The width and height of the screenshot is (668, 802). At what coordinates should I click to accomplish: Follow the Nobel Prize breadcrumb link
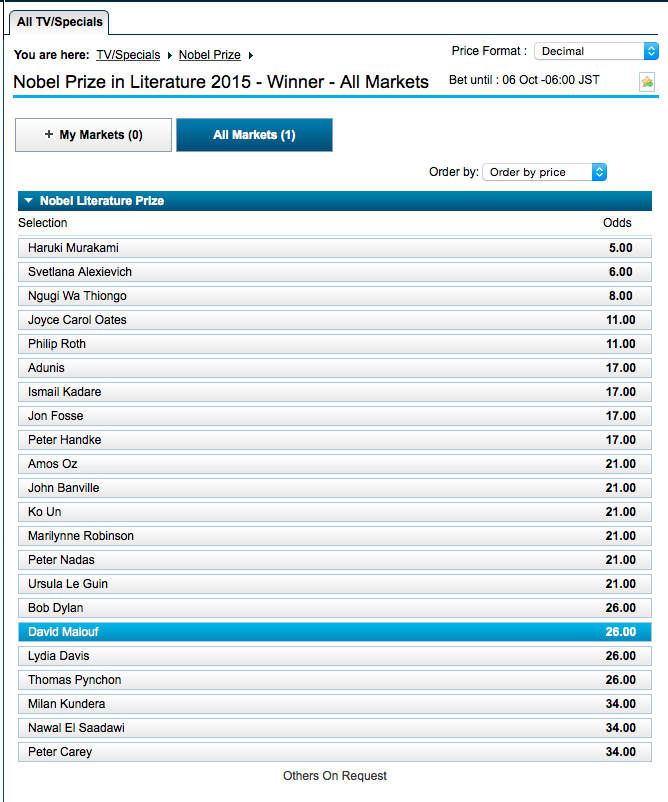[209, 55]
